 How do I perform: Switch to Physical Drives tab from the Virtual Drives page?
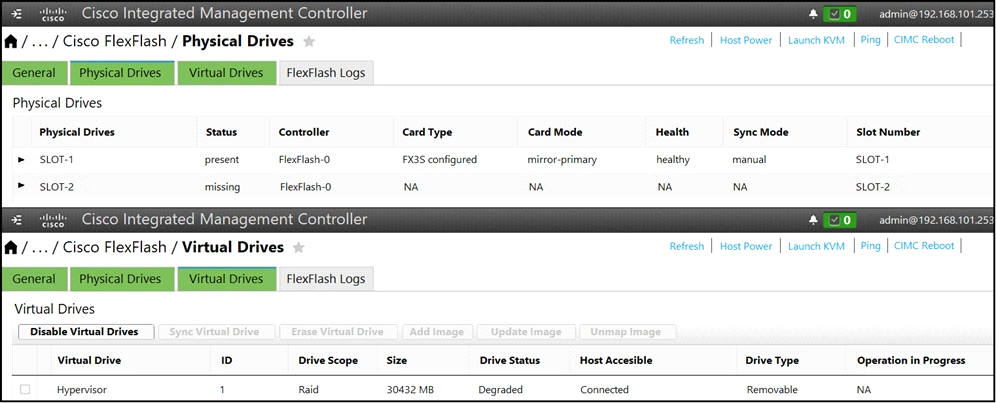click(x=120, y=278)
